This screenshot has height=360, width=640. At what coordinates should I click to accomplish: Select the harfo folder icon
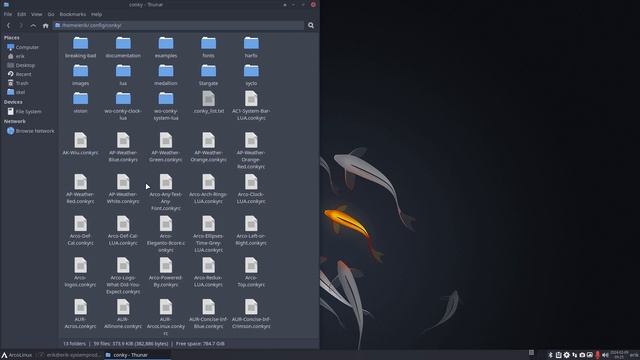tap(251, 43)
